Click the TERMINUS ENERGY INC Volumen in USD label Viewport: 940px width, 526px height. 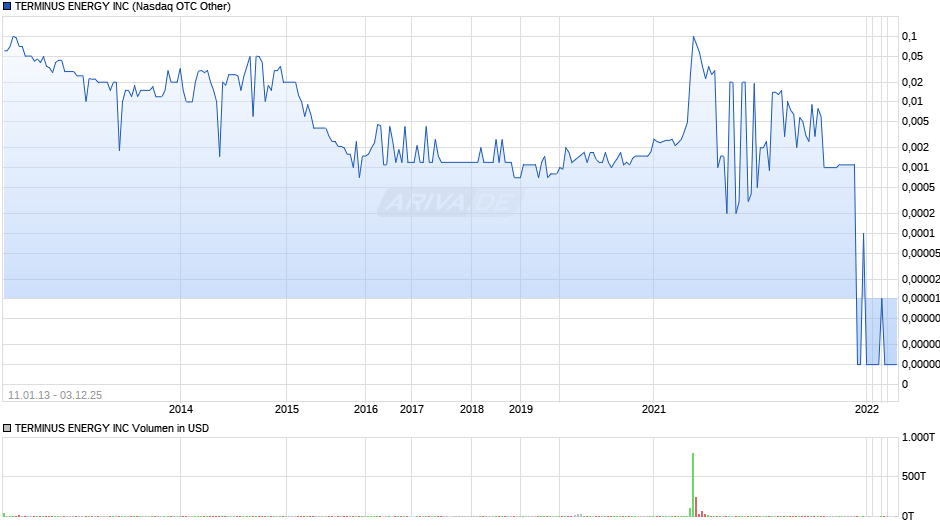[112, 428]
